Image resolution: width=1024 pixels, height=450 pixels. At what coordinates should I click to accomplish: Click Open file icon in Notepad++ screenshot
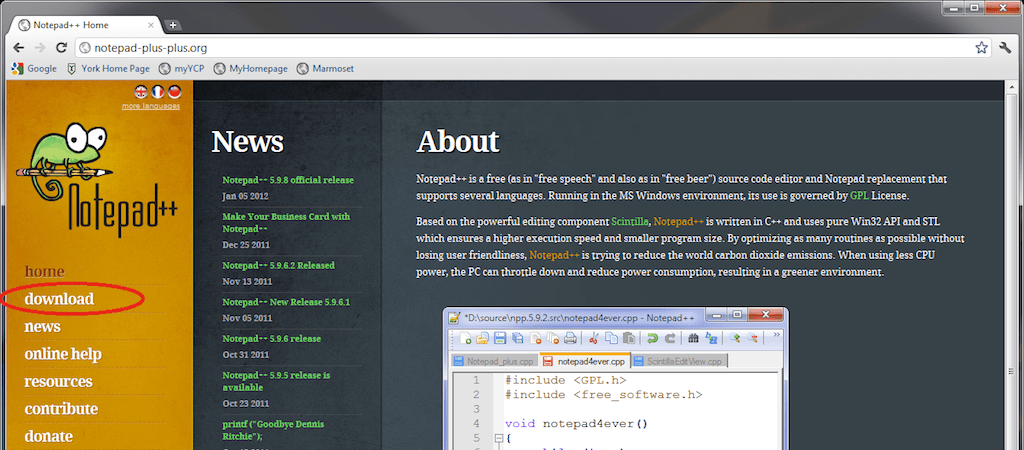pos(482,338)
